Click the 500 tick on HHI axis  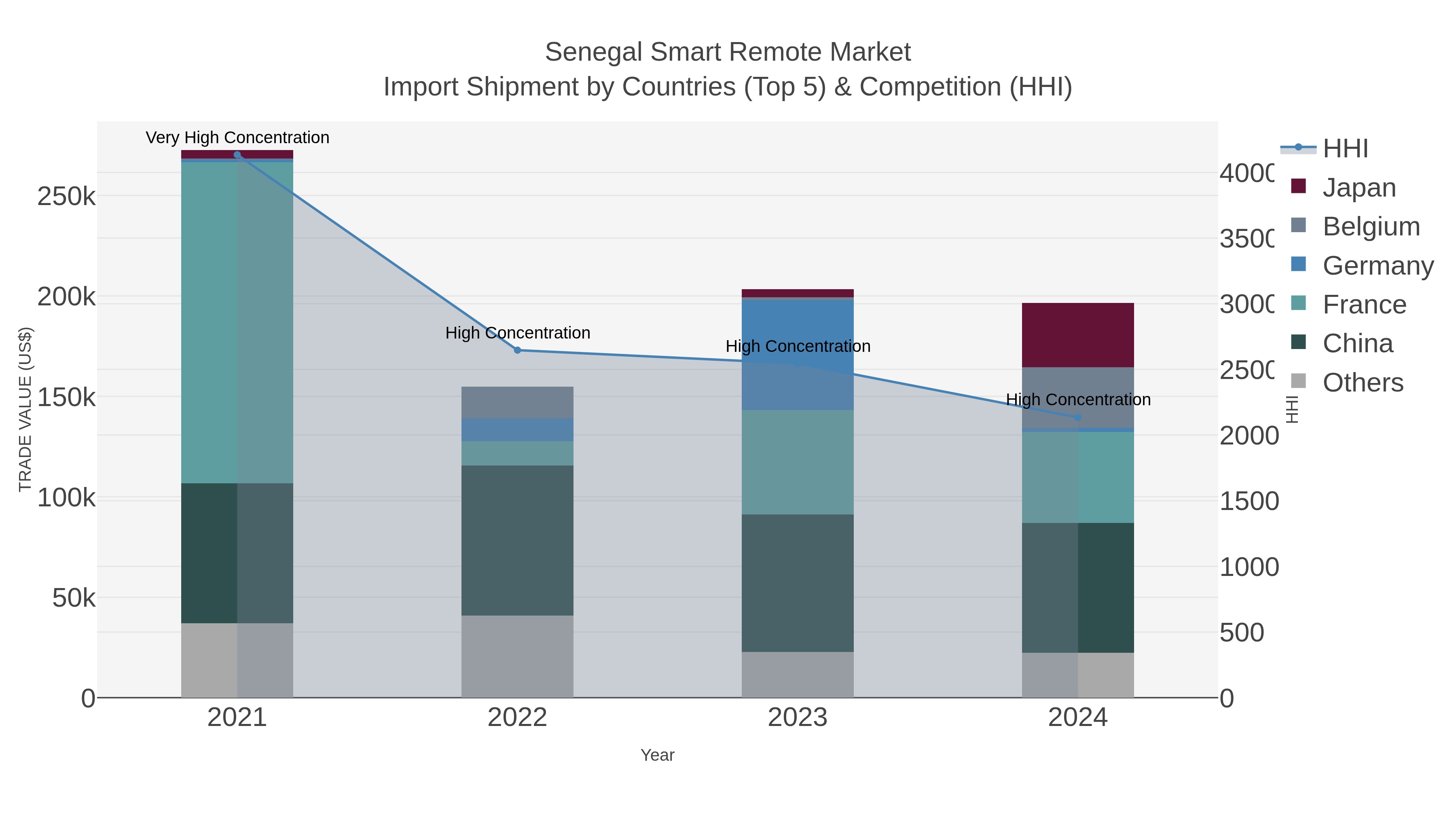pyautogui.click(x=1242, y=633)
